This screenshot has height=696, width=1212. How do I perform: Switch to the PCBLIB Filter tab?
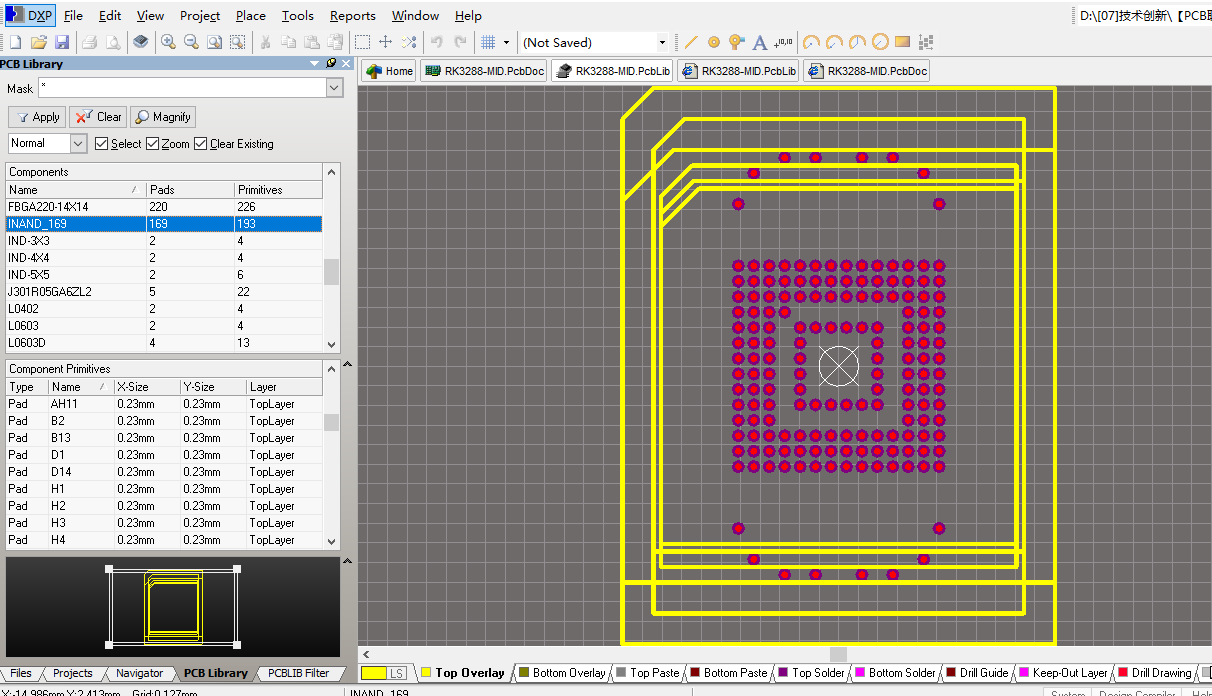[x=298, y=673]
